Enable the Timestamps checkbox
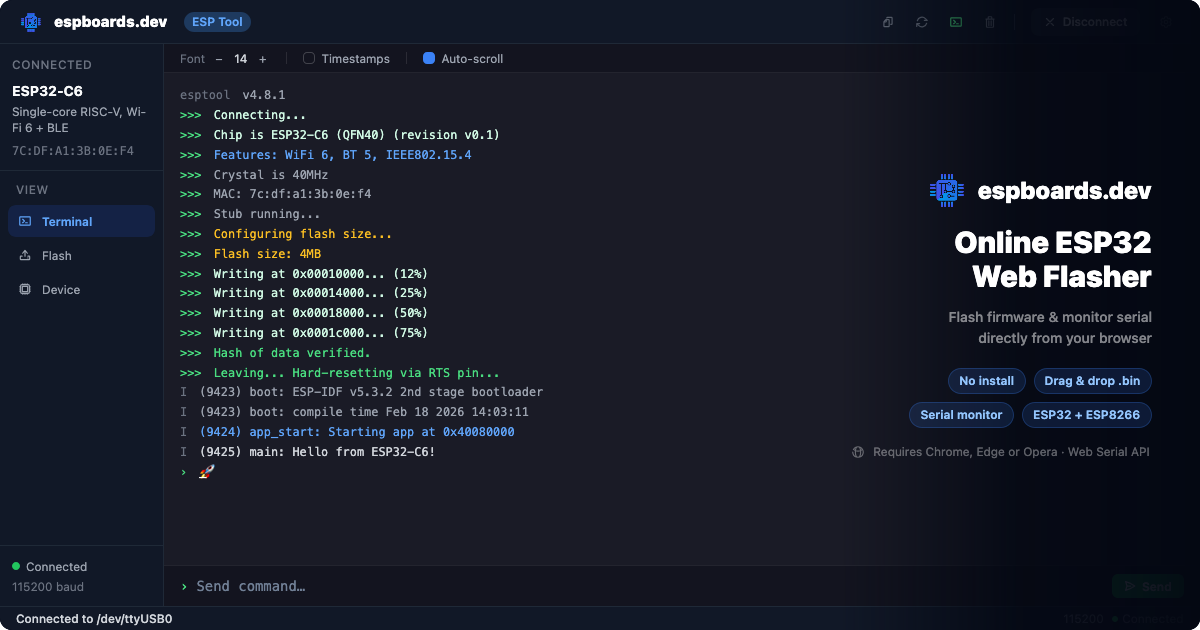The image size is (1200, 630). 309,59
